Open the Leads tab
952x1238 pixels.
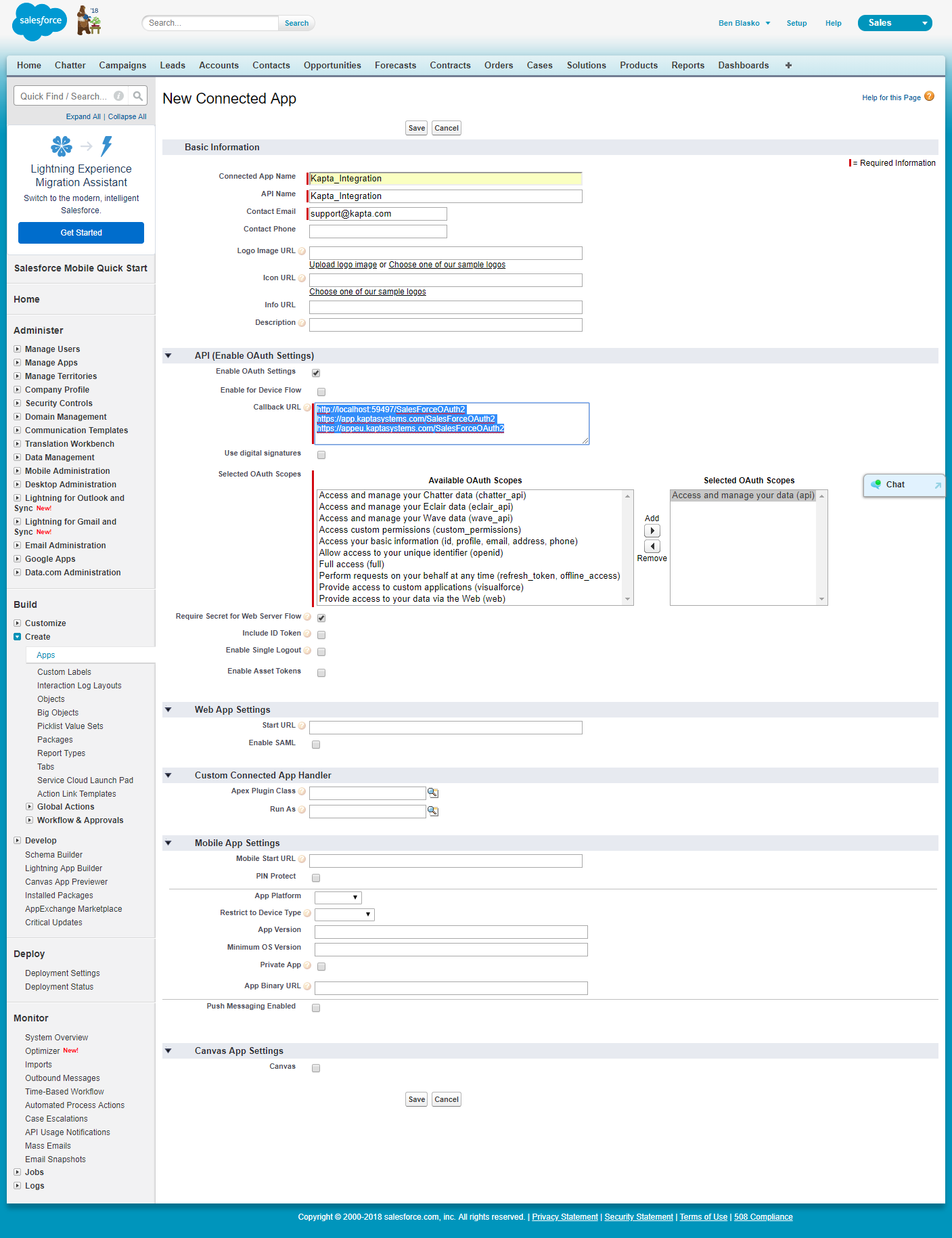(x=173, y=66)
